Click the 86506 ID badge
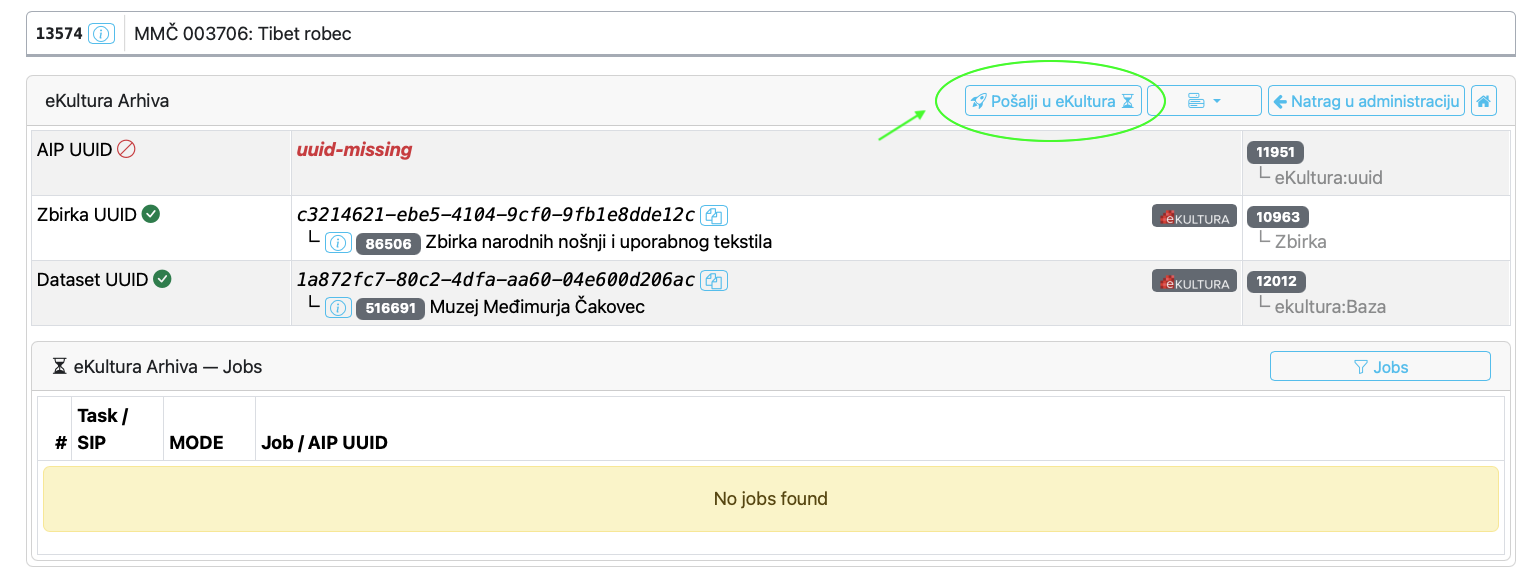This screenshot has height=588, width=1538. point(389,243)
